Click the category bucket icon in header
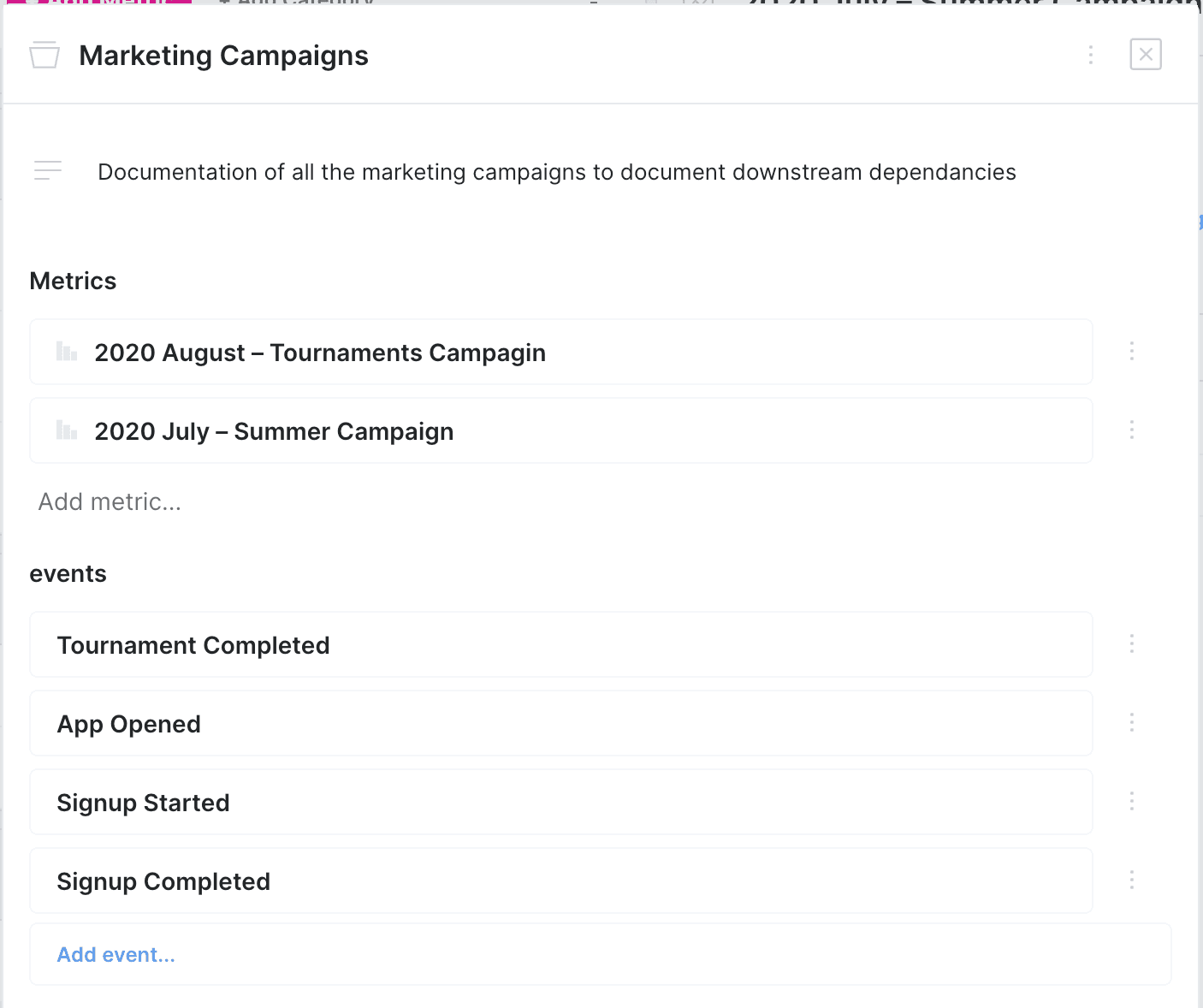1203x1008 pixels. 44,56
